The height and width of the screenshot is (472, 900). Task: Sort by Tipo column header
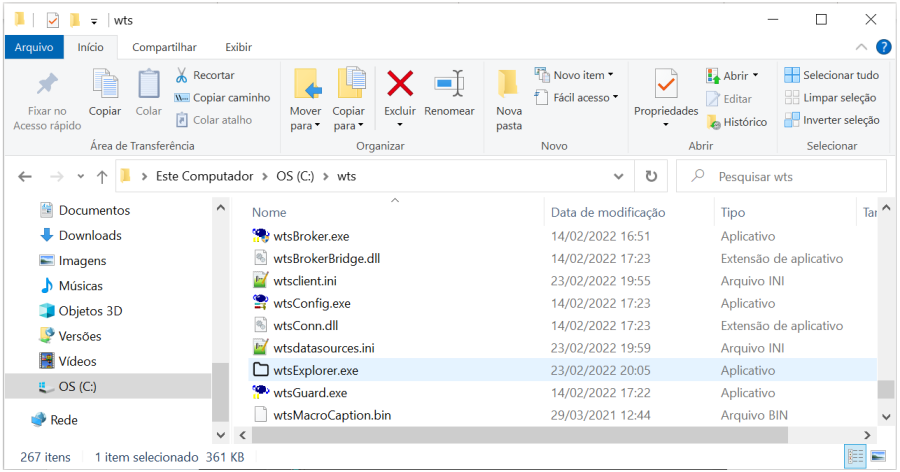pyautogui.click(x=733, y=212)
